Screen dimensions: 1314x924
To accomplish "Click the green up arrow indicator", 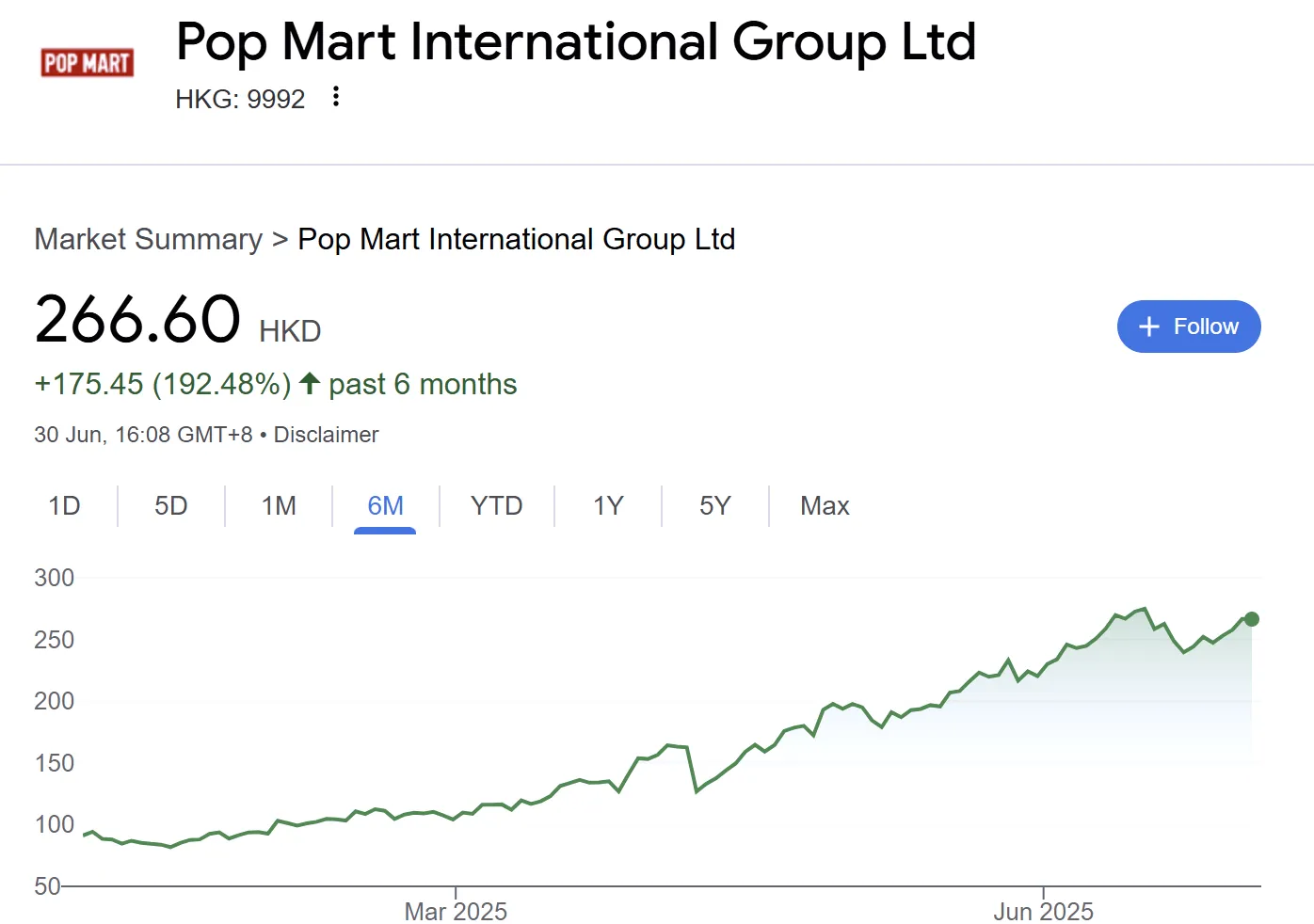I will [310, 383].
